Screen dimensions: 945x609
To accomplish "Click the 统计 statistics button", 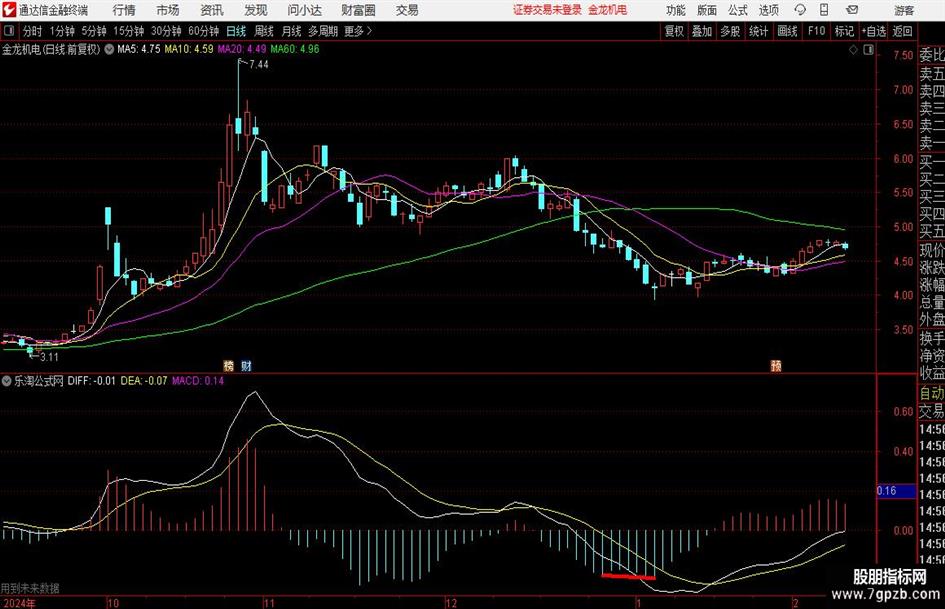I will 759,31.
